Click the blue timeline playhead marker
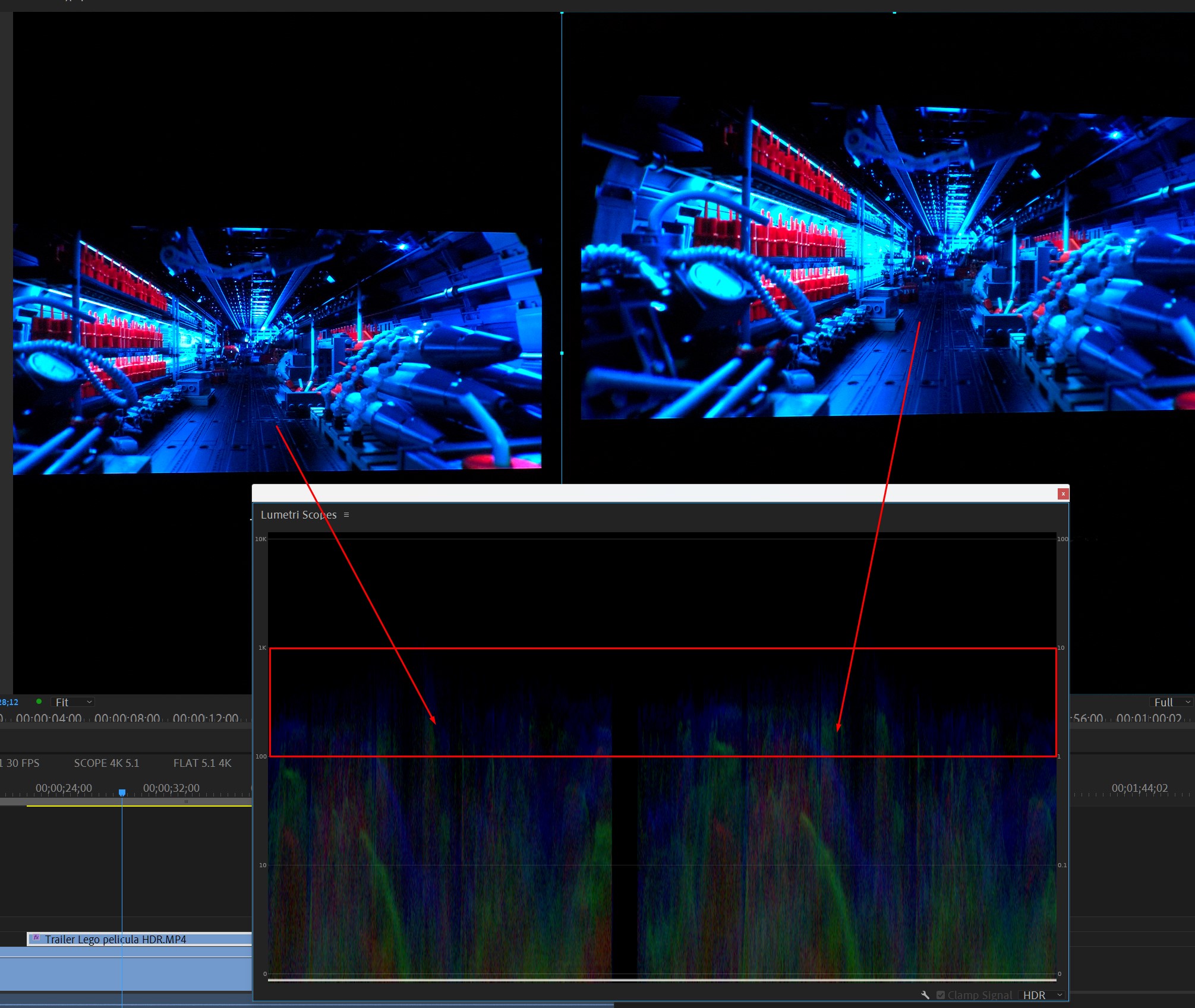The height and width of the screenshot is (1008, 1195). [122, 793]
